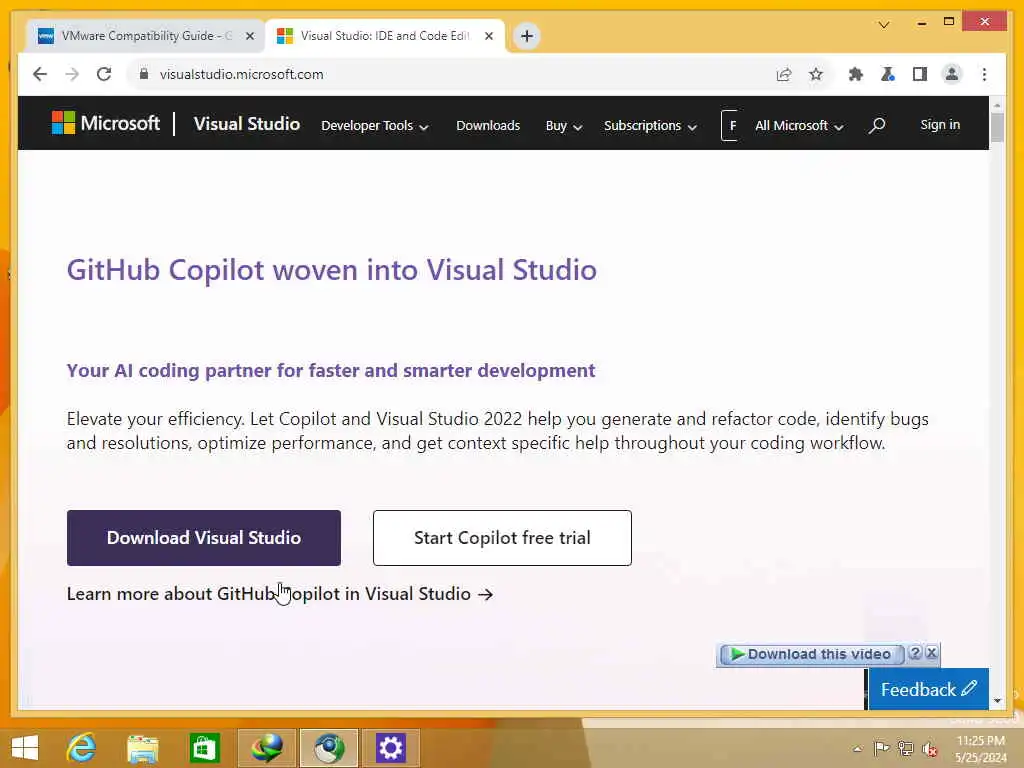Click Start Copilot free trial
This screenshot has width=1024, height=768.
502,537
